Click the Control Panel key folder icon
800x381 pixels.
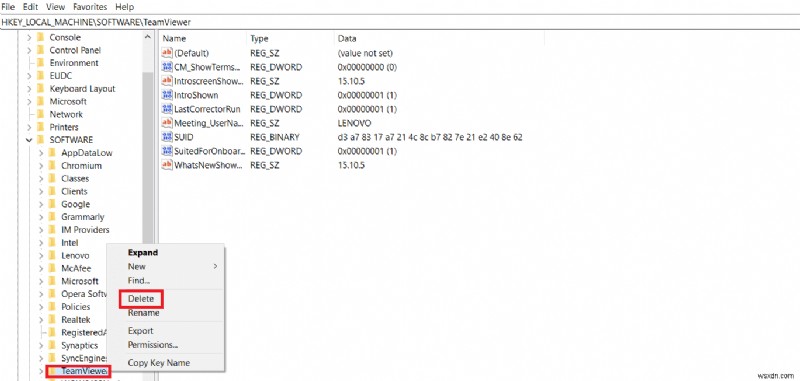(40, 50)
